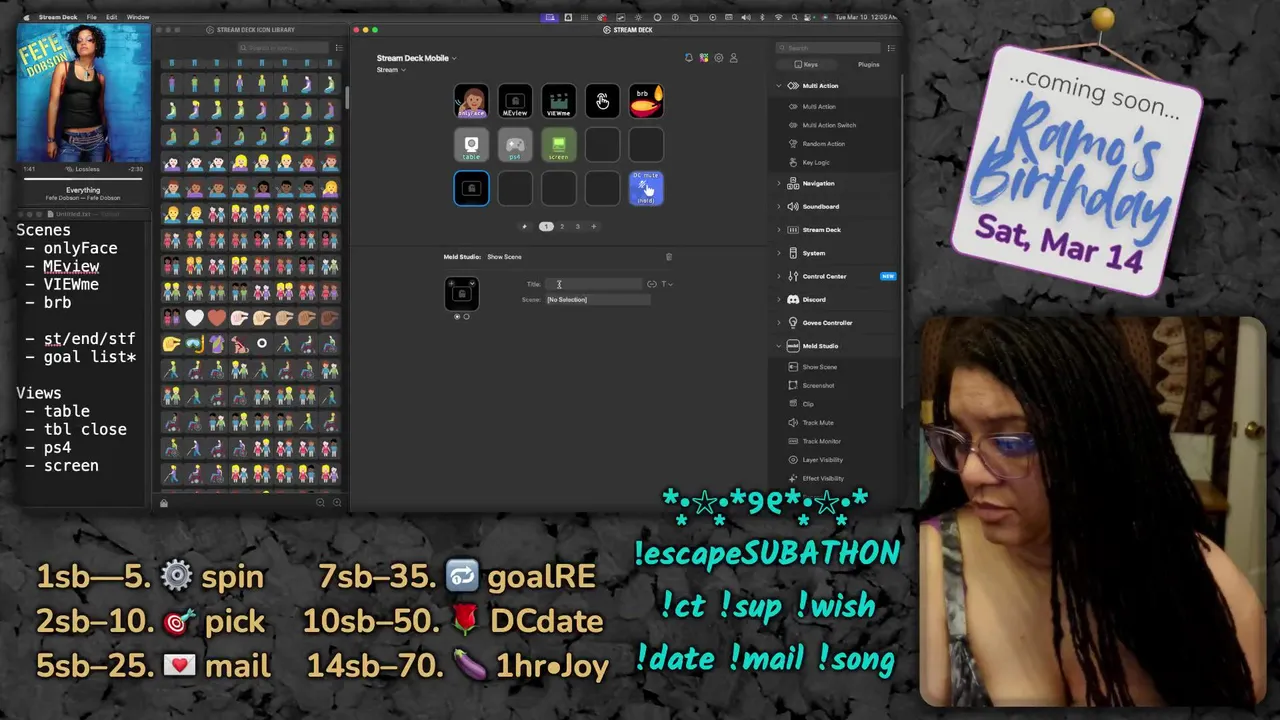Click the Icon Library search field
Screen dimensions: 1280x720
283,47
